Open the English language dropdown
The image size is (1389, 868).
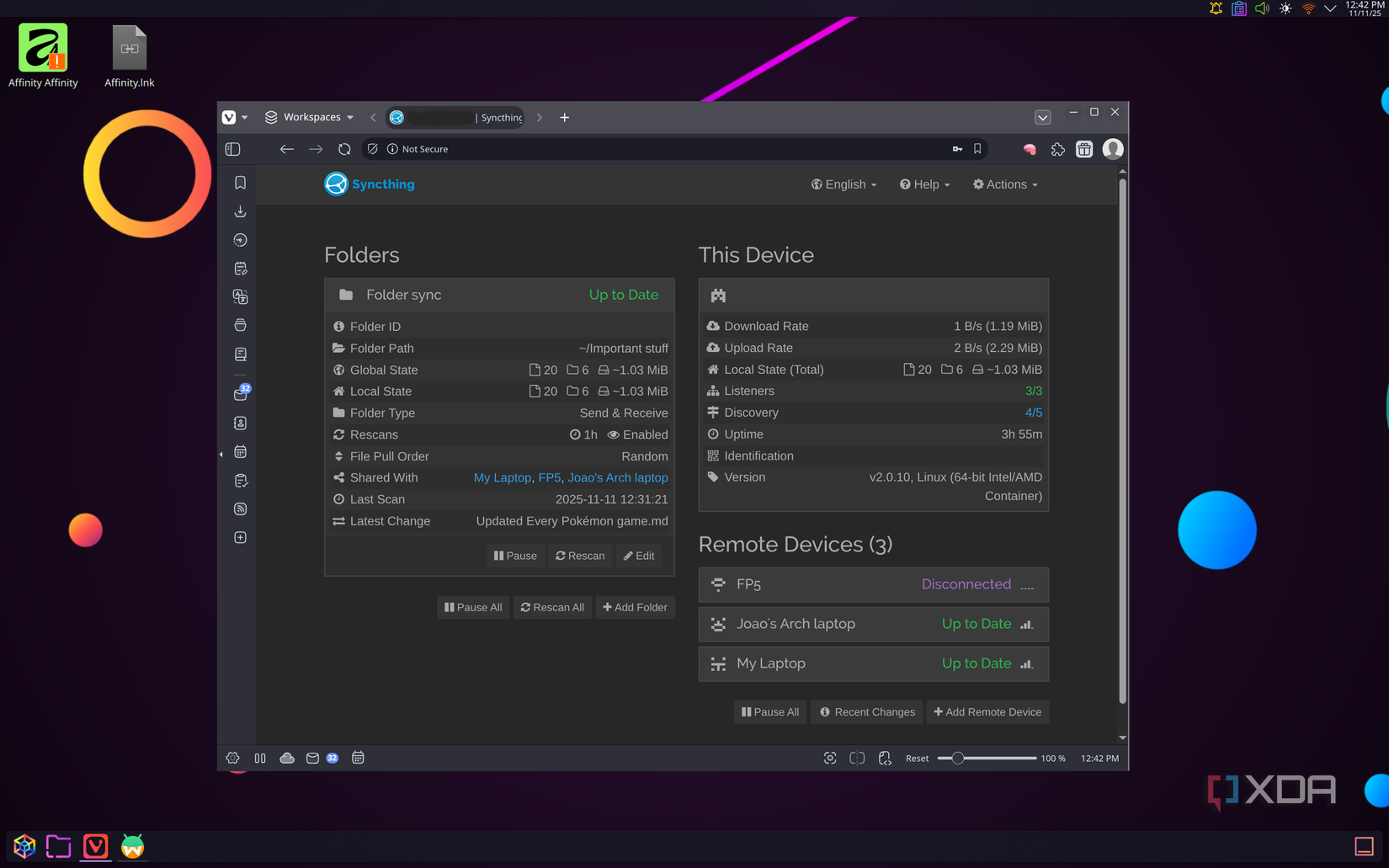tap(844, 184)
